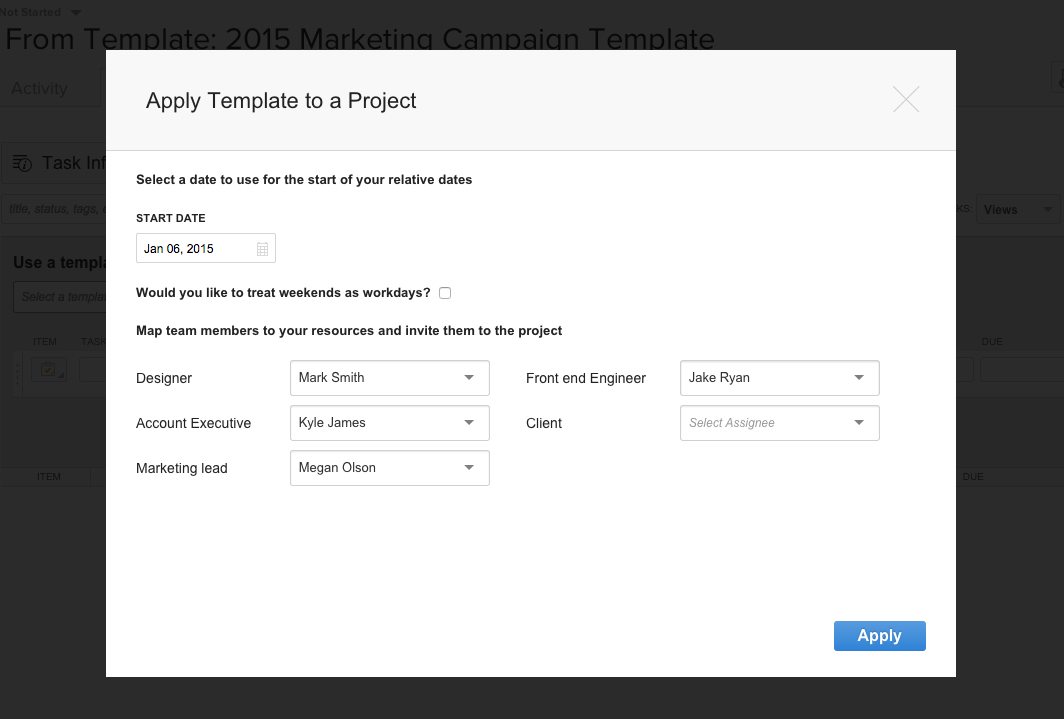Change the Front end Engineer assignee
The image size is (1064, 719).
(779, 378)
